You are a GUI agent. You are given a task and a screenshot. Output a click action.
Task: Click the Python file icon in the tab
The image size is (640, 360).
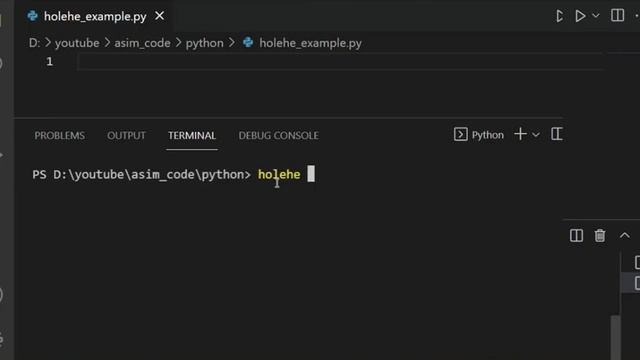(x=32, y=16)
